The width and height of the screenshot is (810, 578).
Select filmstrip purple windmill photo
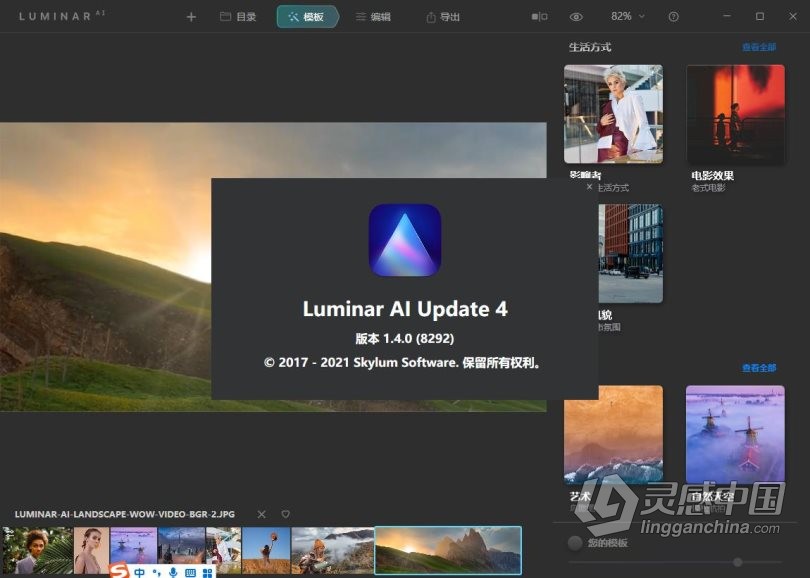click(133, 545)
